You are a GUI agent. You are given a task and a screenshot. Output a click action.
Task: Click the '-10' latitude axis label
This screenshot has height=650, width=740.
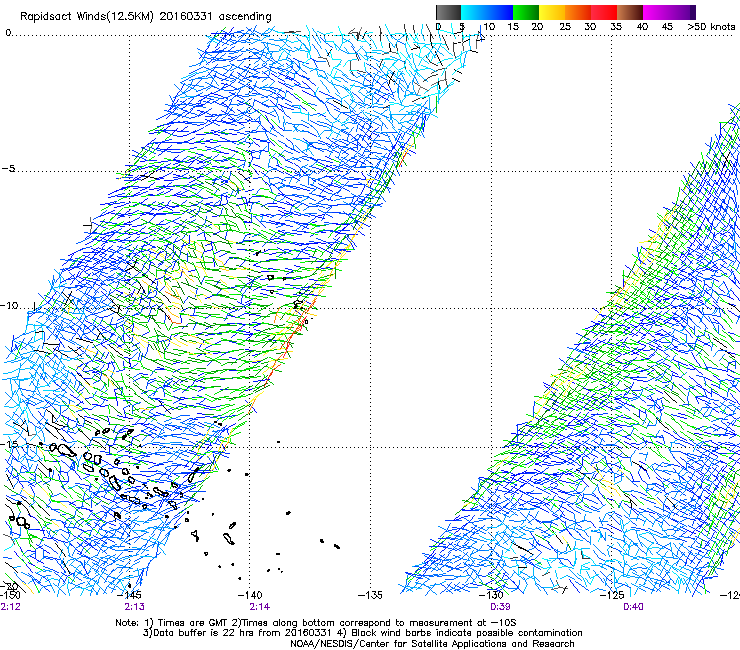pos(9,306)
